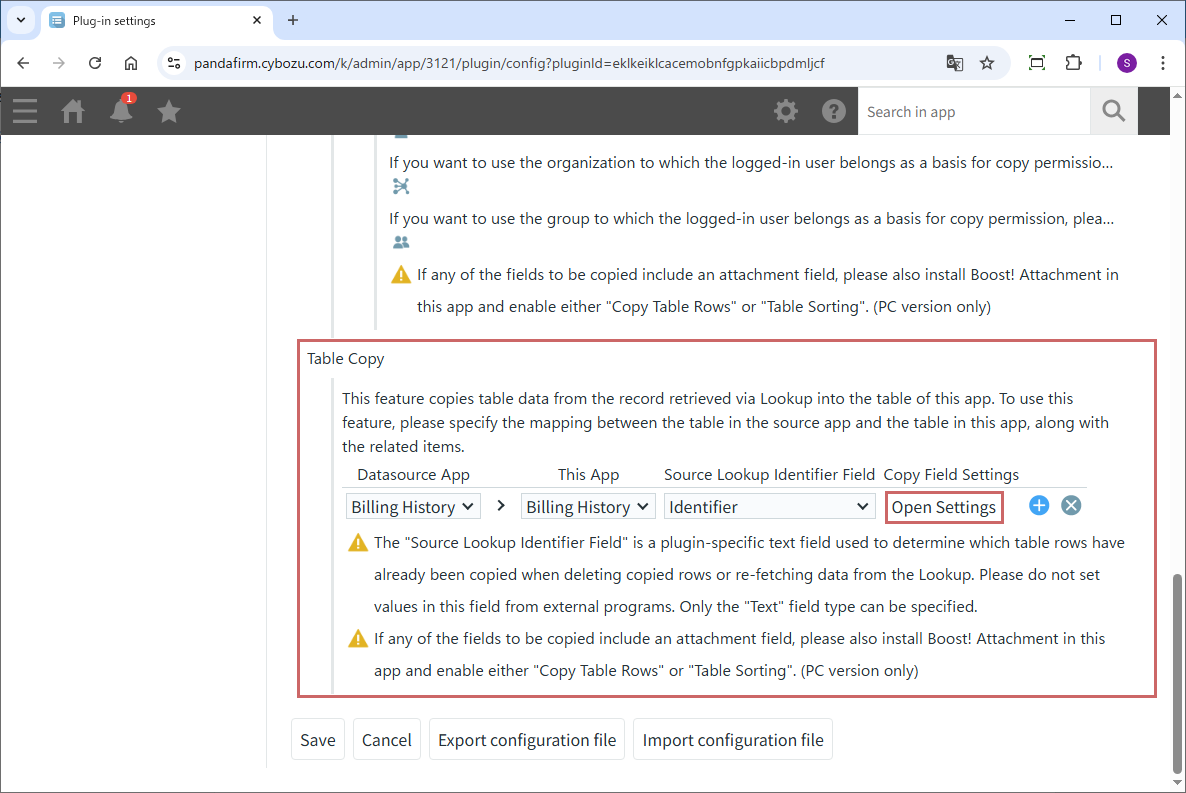Viewport: 1186px width, 793px height.
Task: Open the favorites star in the header
Action: click(x=169, y=111)
